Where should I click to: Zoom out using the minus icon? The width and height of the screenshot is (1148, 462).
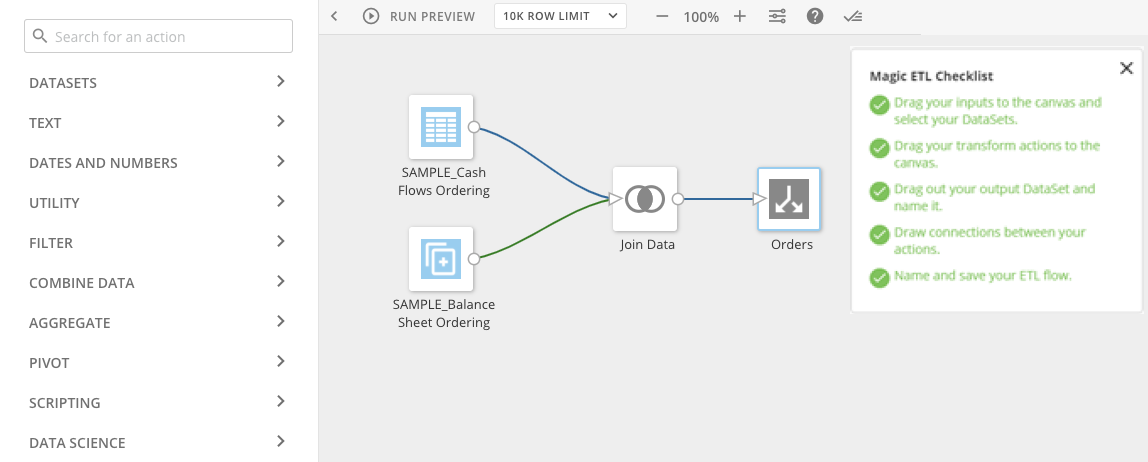coord(662,16)
